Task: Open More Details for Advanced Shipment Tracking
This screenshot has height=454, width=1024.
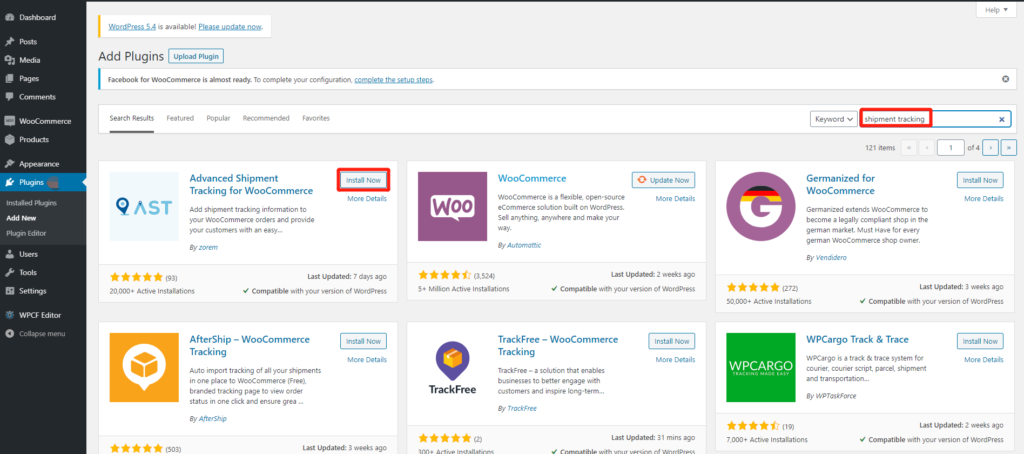Action: coord(367,199)
